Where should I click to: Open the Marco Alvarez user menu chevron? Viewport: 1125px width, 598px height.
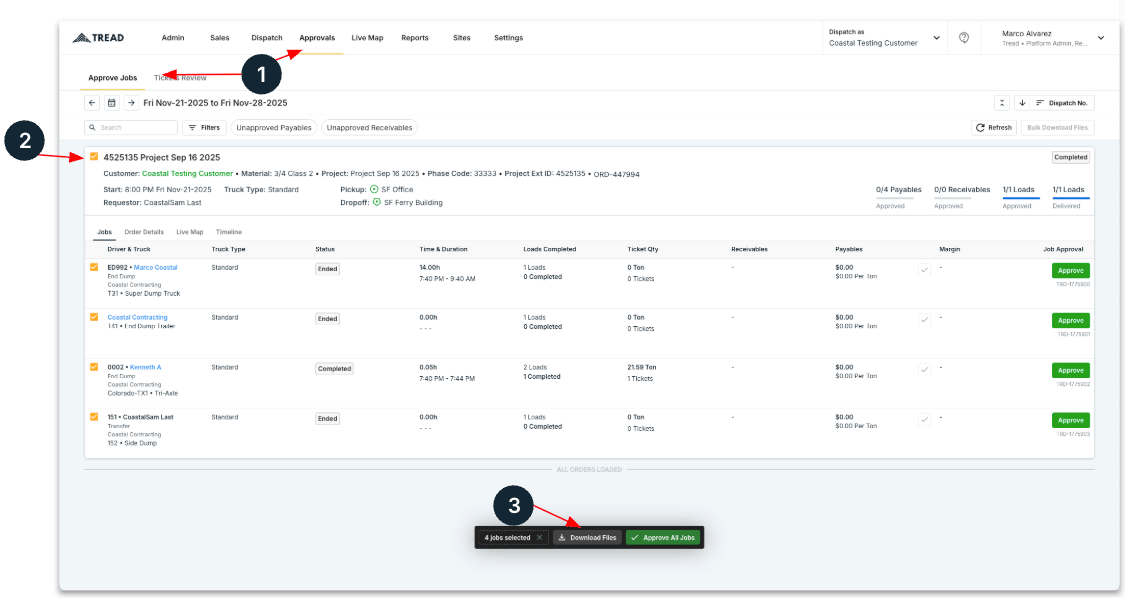(1101, 38)
